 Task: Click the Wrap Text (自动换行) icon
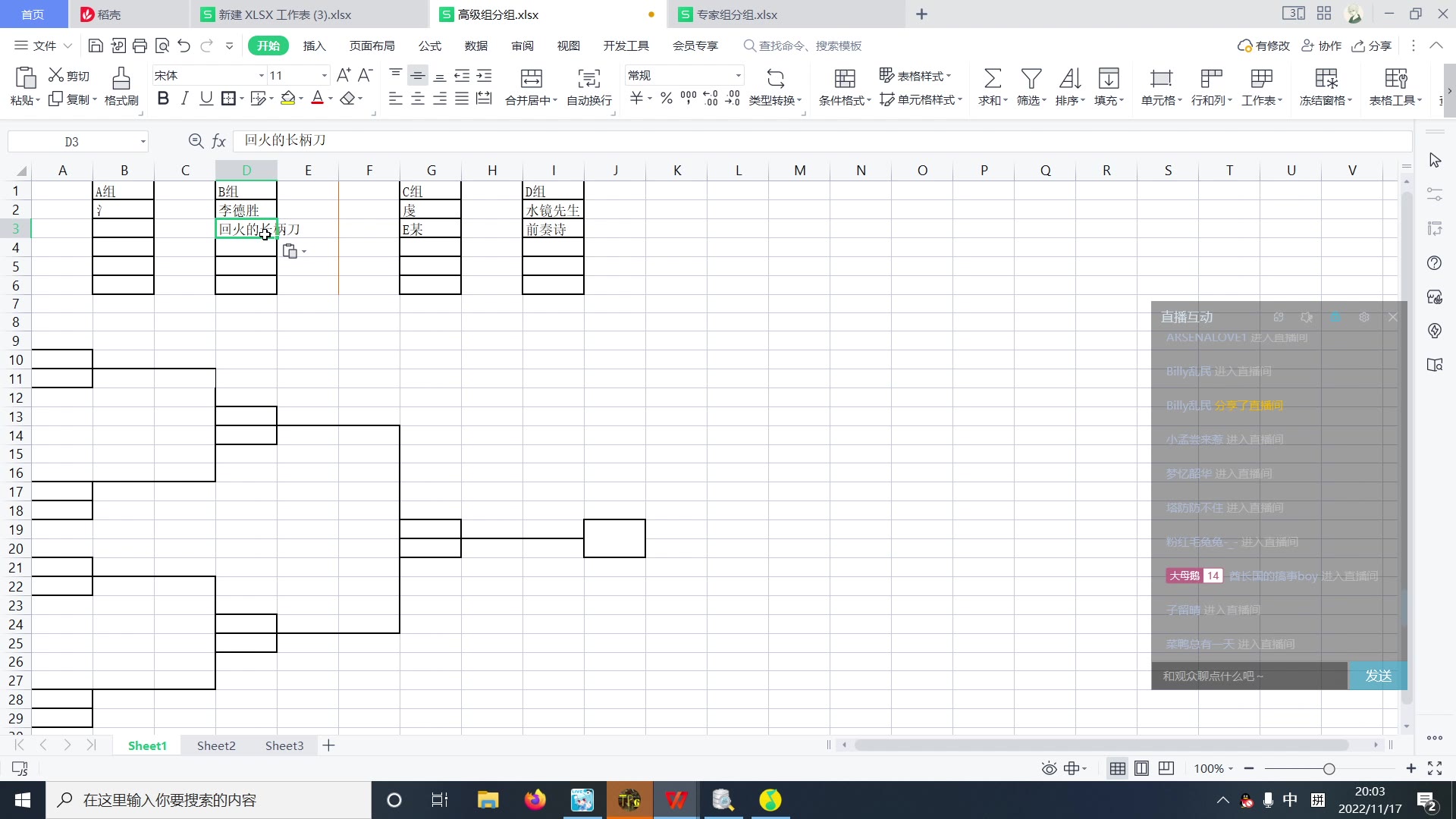pos(588,79)
